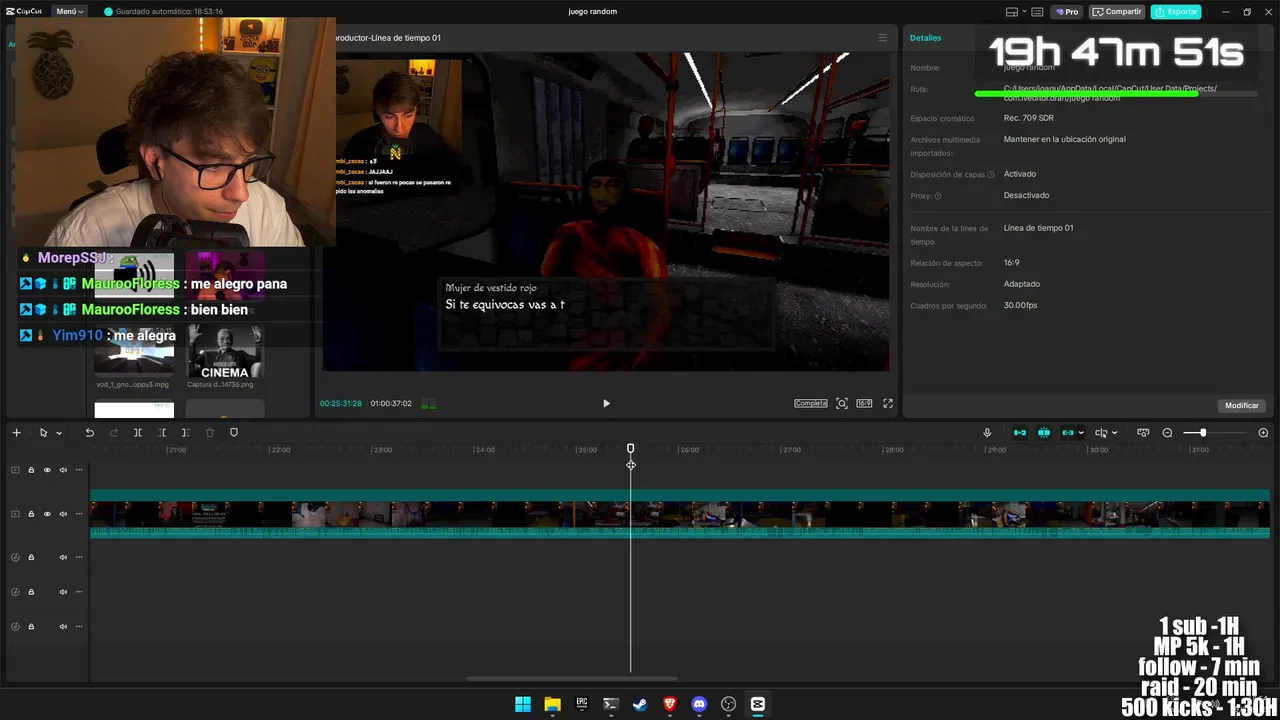The width and height of the screenshot is (1280, 720).
Task: Open File Explorer from taskbar
Action: tap(552, 704)
